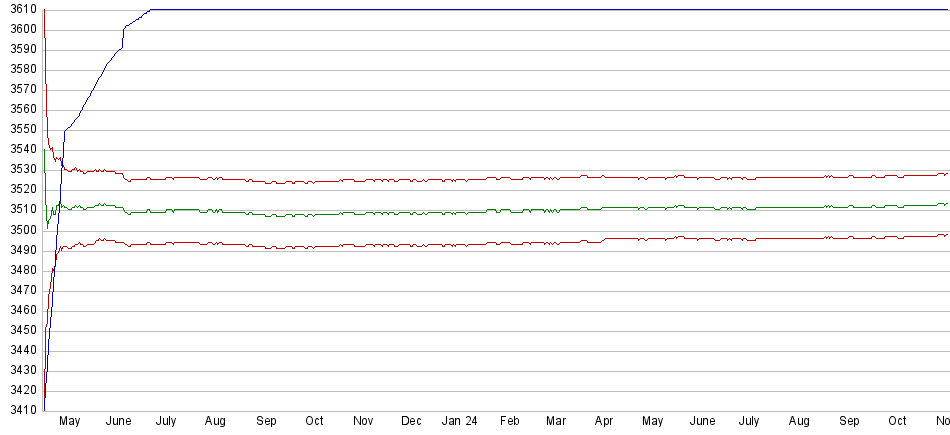Click the first 'May' label on the x-axis
The width and height of the screenshot is (950, 435).
click(x=69, y=422)
